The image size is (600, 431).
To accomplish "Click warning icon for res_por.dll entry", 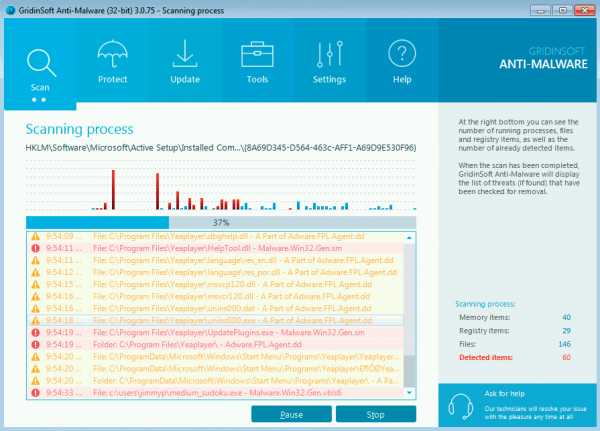I will click(x=36, y=273).
